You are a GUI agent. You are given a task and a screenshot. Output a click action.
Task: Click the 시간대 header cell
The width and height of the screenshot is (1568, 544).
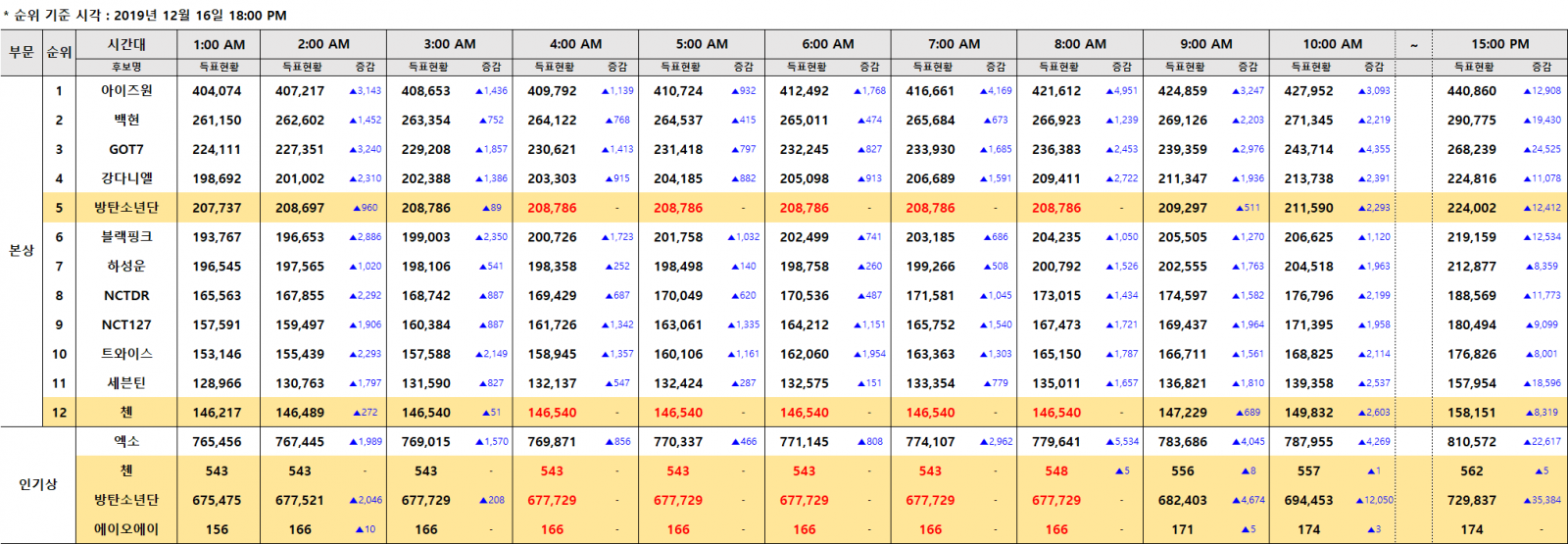pyautogui.click(x=126, y=44)
